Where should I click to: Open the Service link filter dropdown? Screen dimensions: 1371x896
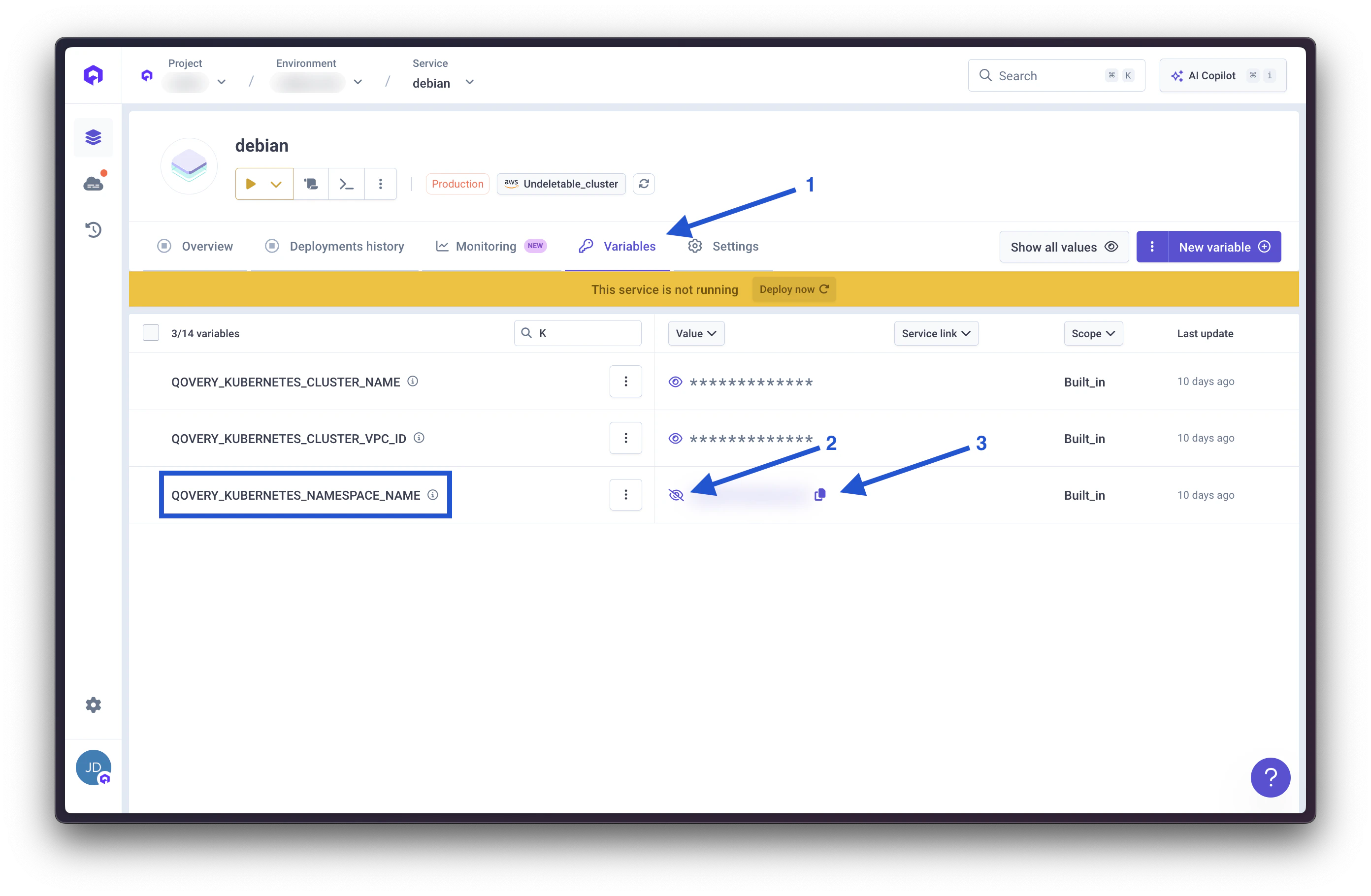[936, 333]
